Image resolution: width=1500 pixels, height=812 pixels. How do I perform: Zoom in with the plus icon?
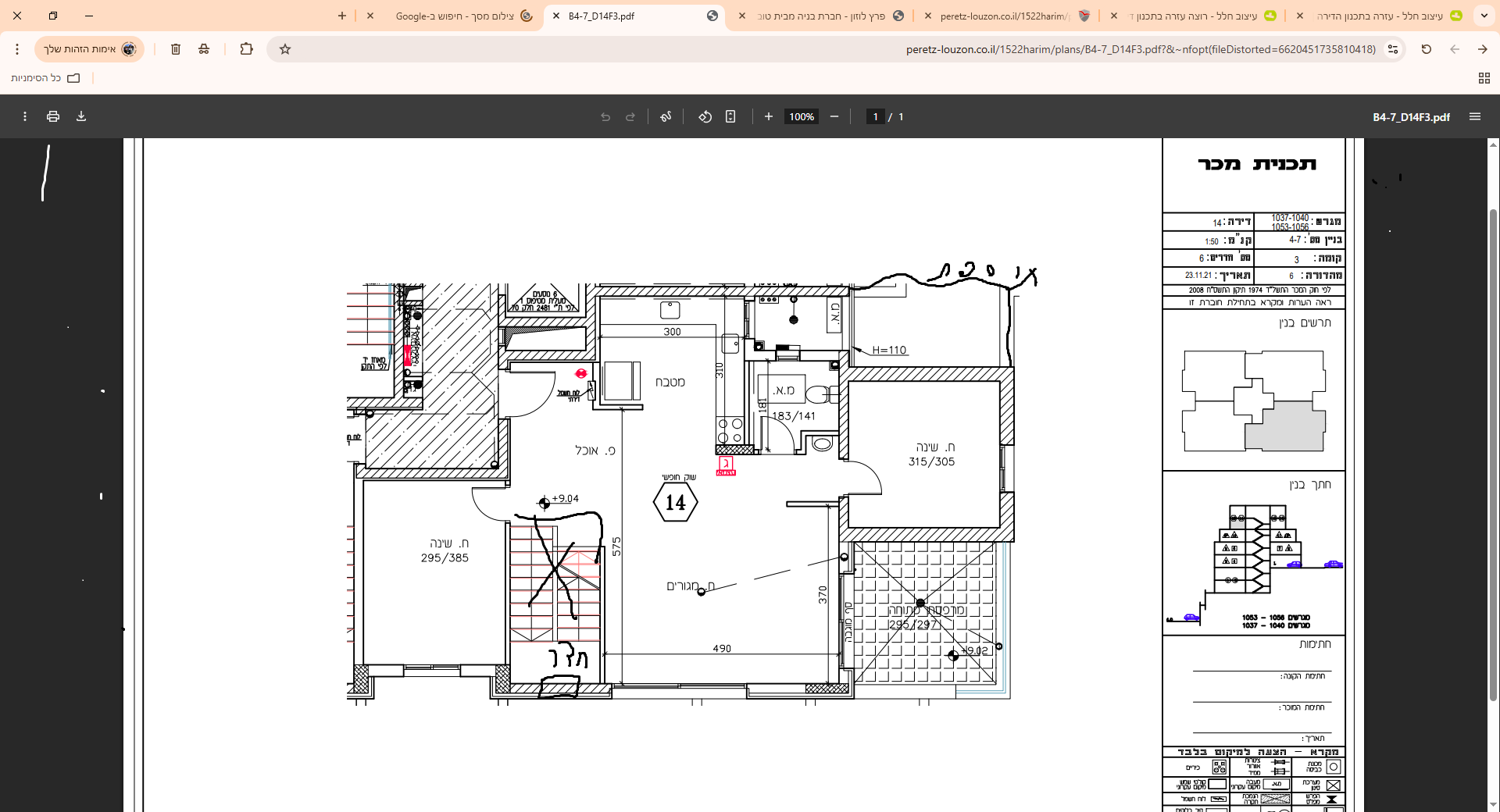[x=769, y=116]
